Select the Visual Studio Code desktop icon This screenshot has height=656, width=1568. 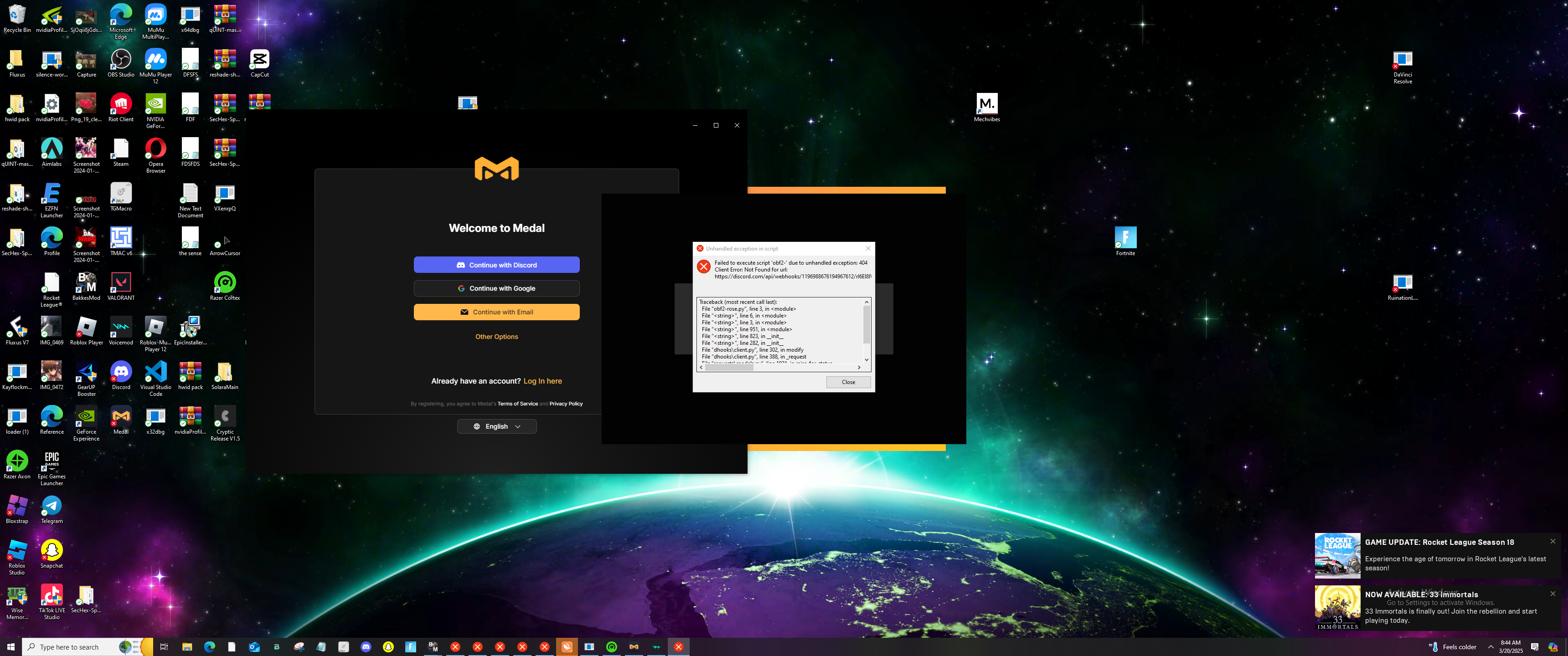click(155, 376)
